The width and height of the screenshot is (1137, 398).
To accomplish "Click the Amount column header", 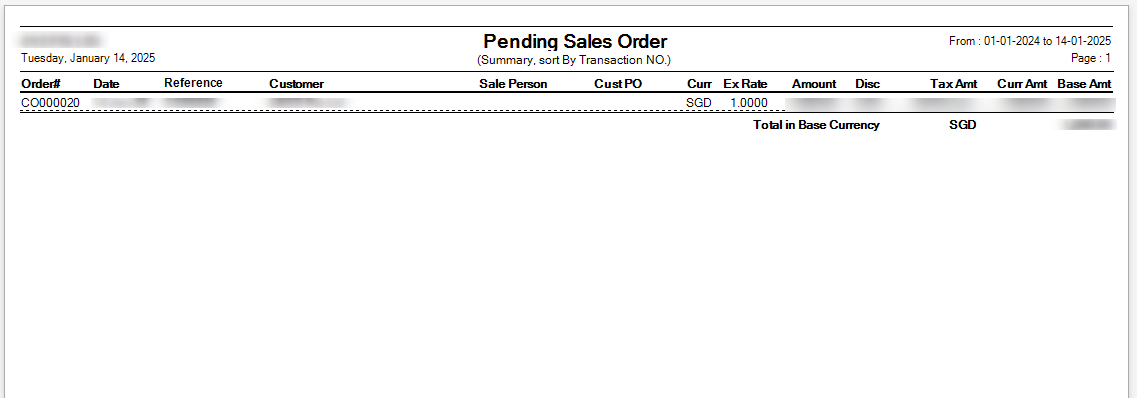I will [x=814, y=84].
